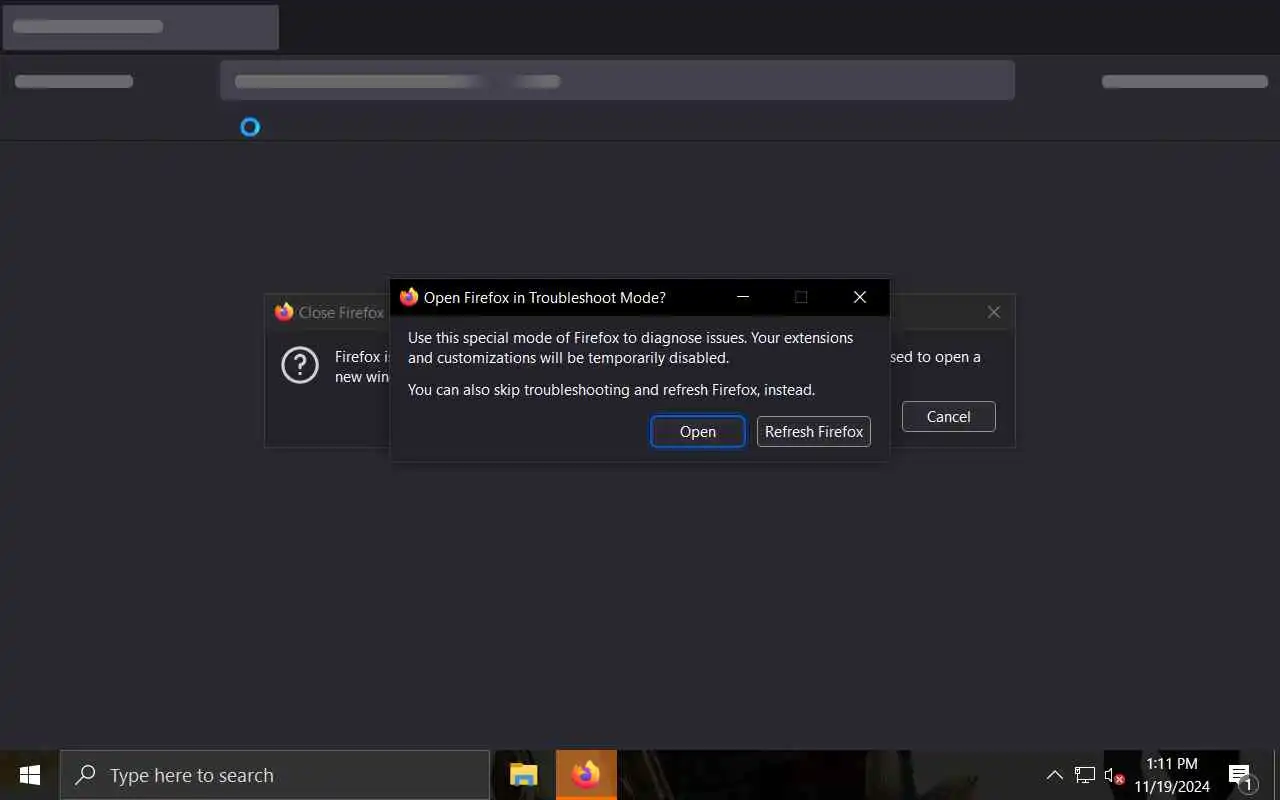This screenshot has width=1280, height=800.
Task: Click the magnifier icon in the search box
Action: (x=86, y=775)
